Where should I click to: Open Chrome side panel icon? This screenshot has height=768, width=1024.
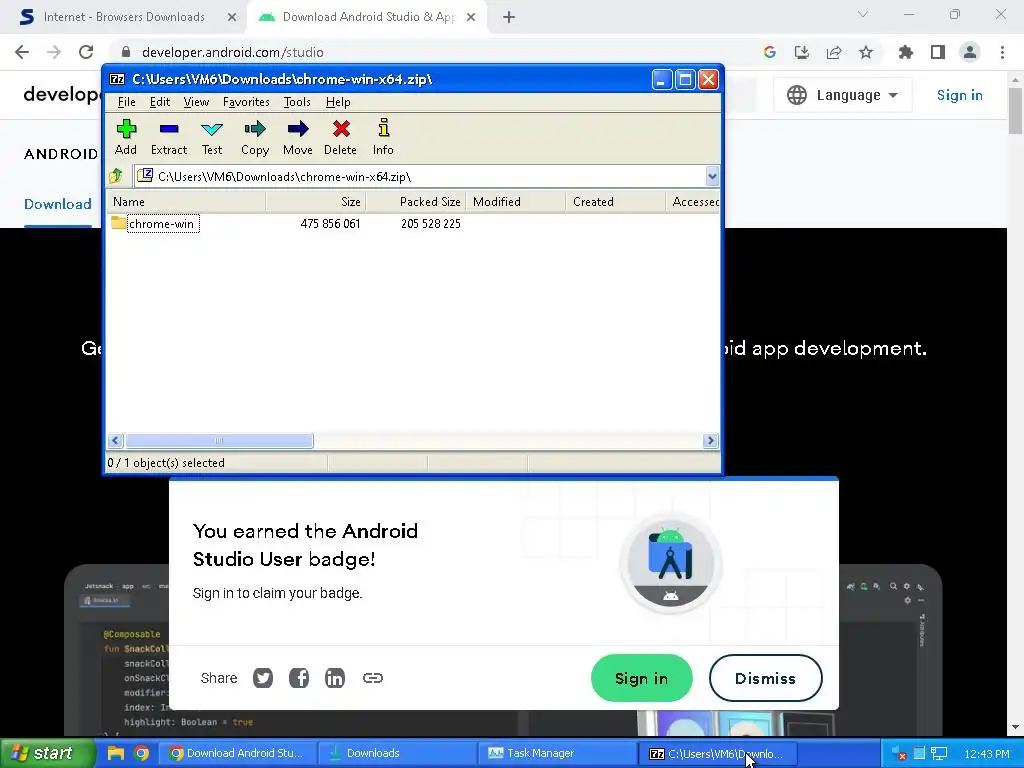coord(938,52)
